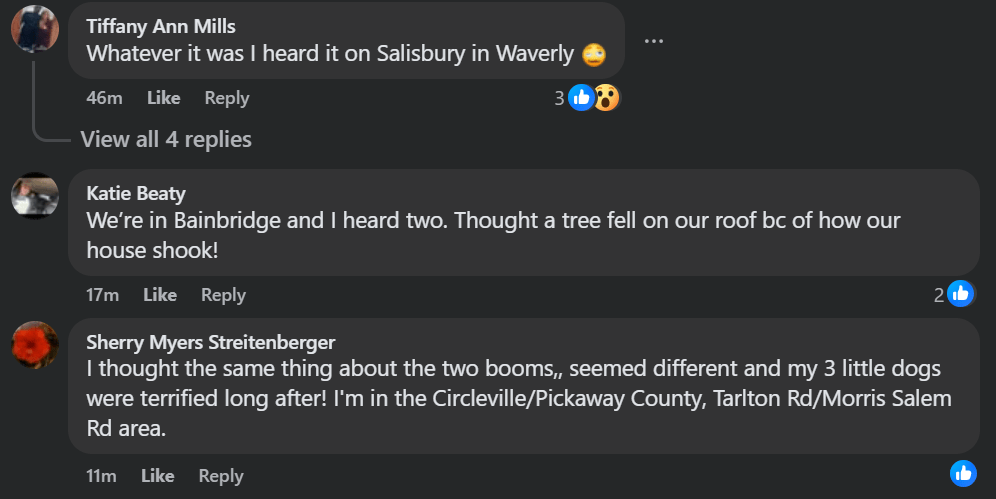996x499 pixels.
Task: Open Tiffany Ann Mills' profile picture
Action: [35, 28]
